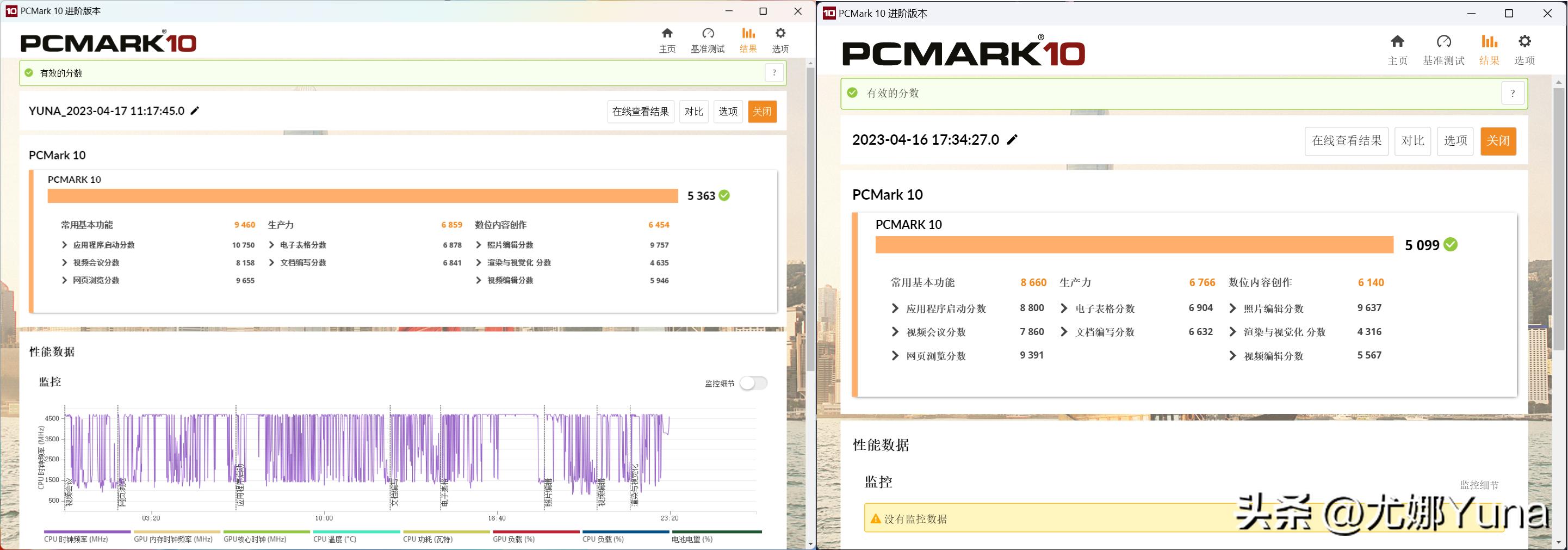
Task: Click the 主页 home icon in the left window
Action: pyautogui.click(x=667, y=34)
